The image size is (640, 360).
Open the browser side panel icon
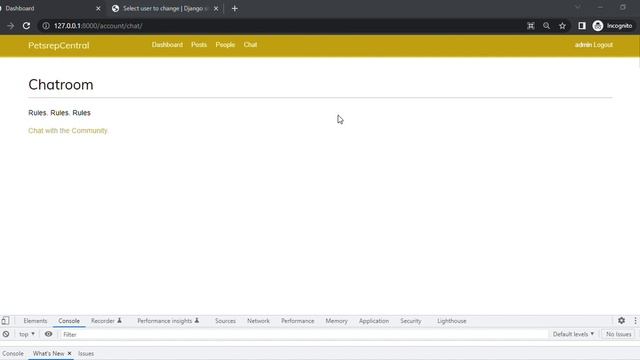click(582, 26)
